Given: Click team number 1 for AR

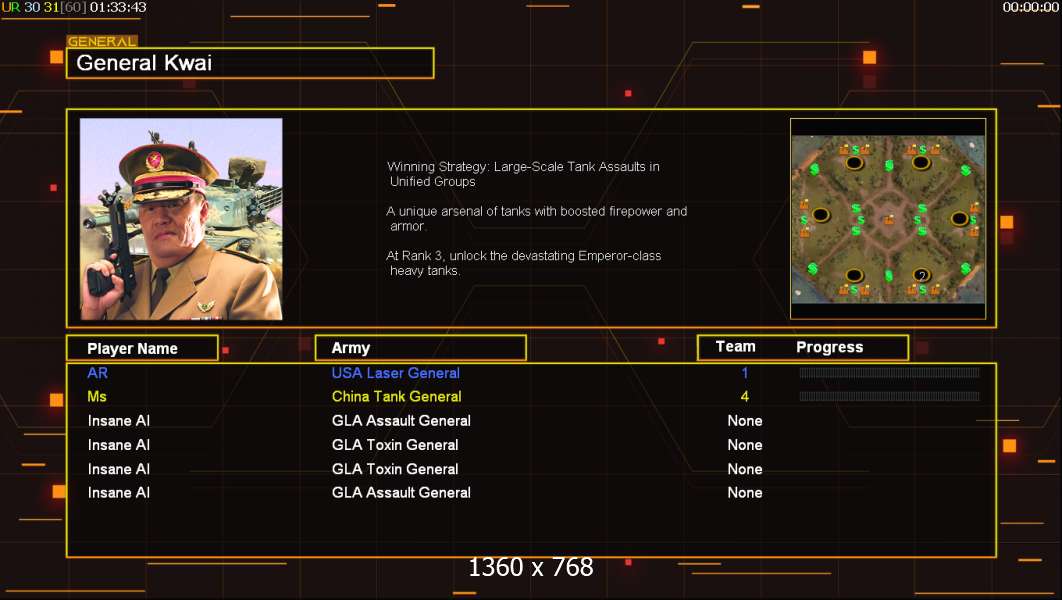Looking at the screenshot, I should 744,373.
